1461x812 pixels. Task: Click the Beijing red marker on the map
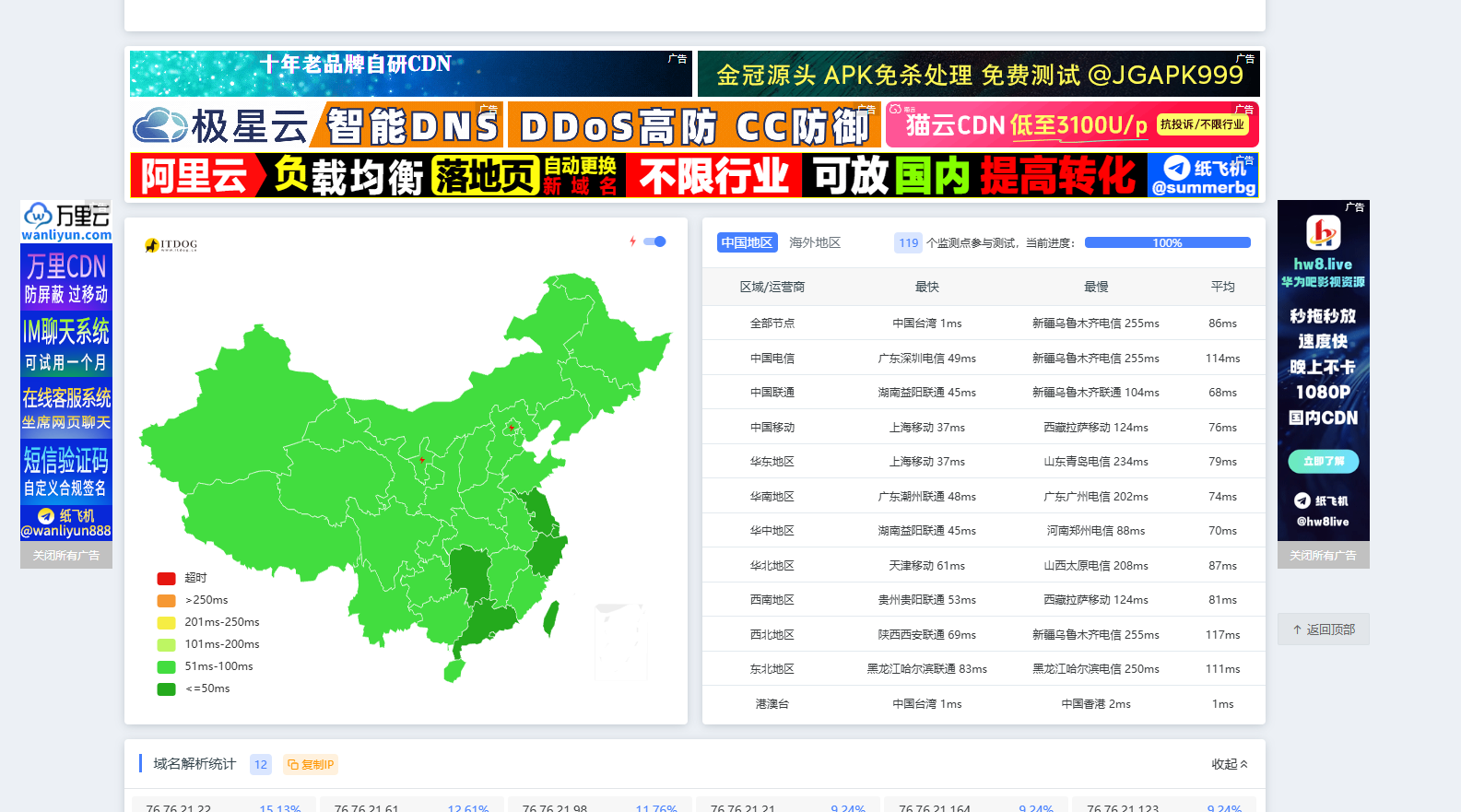(x=511, y=428)
